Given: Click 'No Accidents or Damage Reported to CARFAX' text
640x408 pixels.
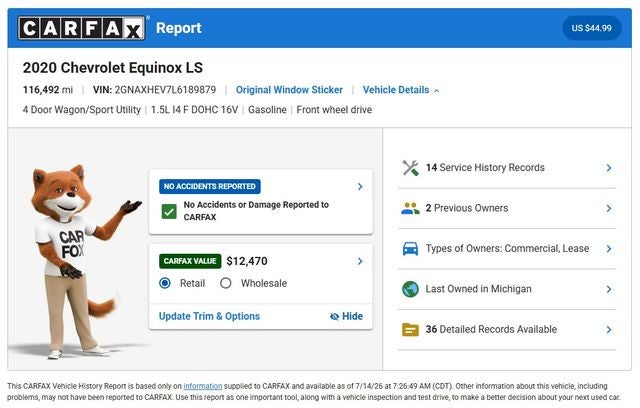Looking at the screenshot, I should [256, 211].
